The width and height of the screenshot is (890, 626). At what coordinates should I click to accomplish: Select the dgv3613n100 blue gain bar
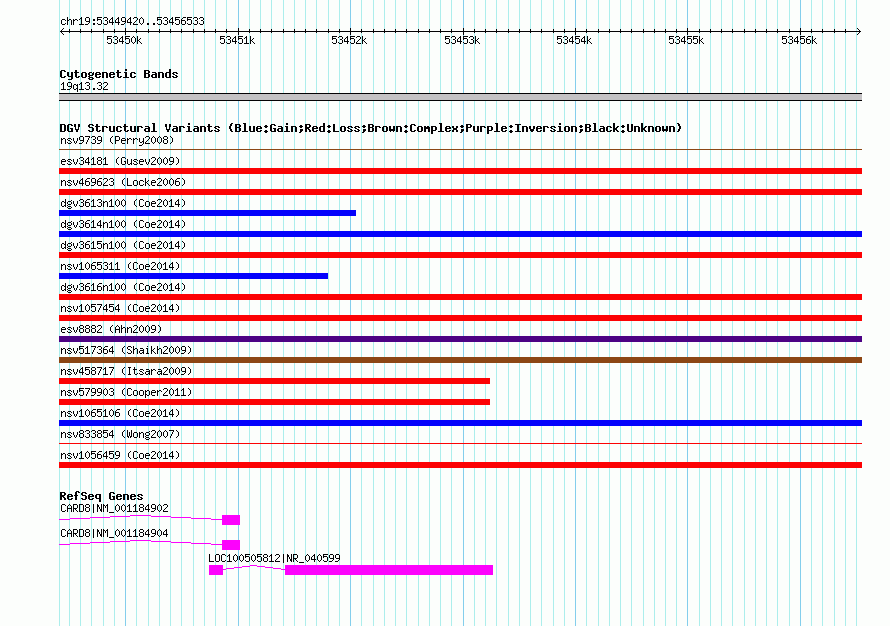coord(207,213)
